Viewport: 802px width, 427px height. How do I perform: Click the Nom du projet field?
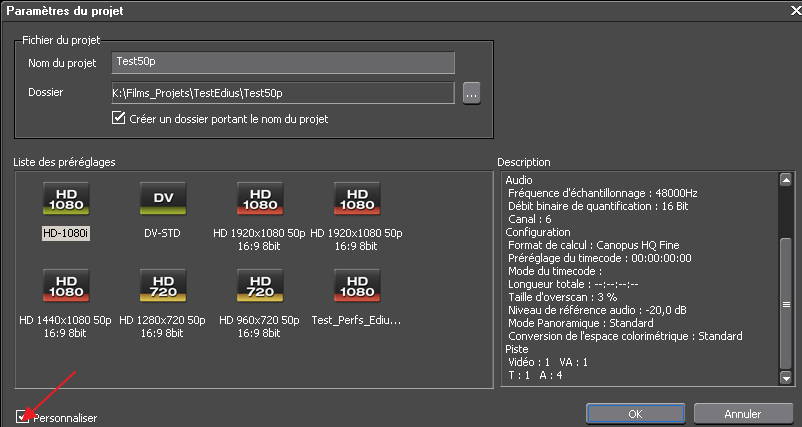pos(283,62)
